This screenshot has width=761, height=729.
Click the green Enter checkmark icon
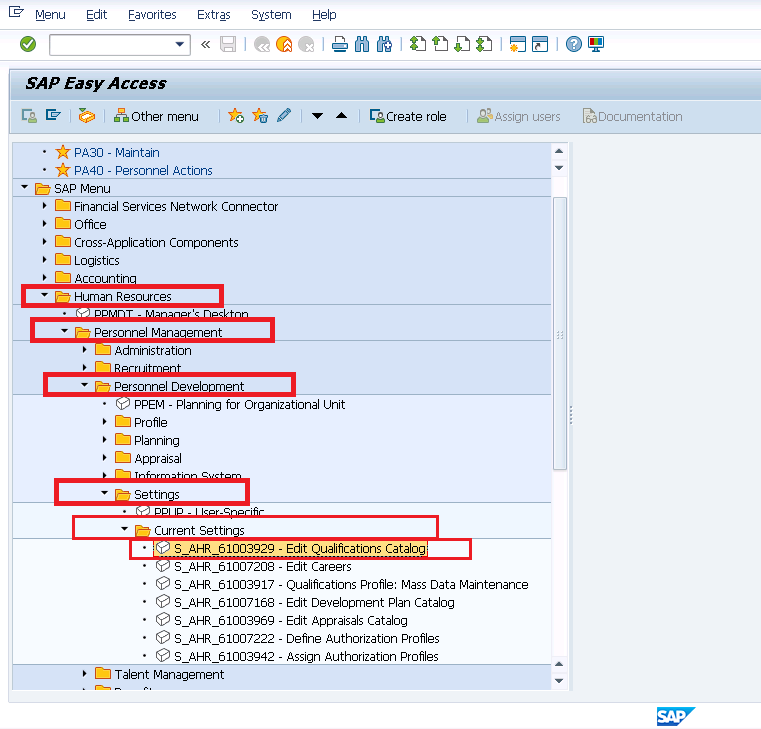pos(28,44)
